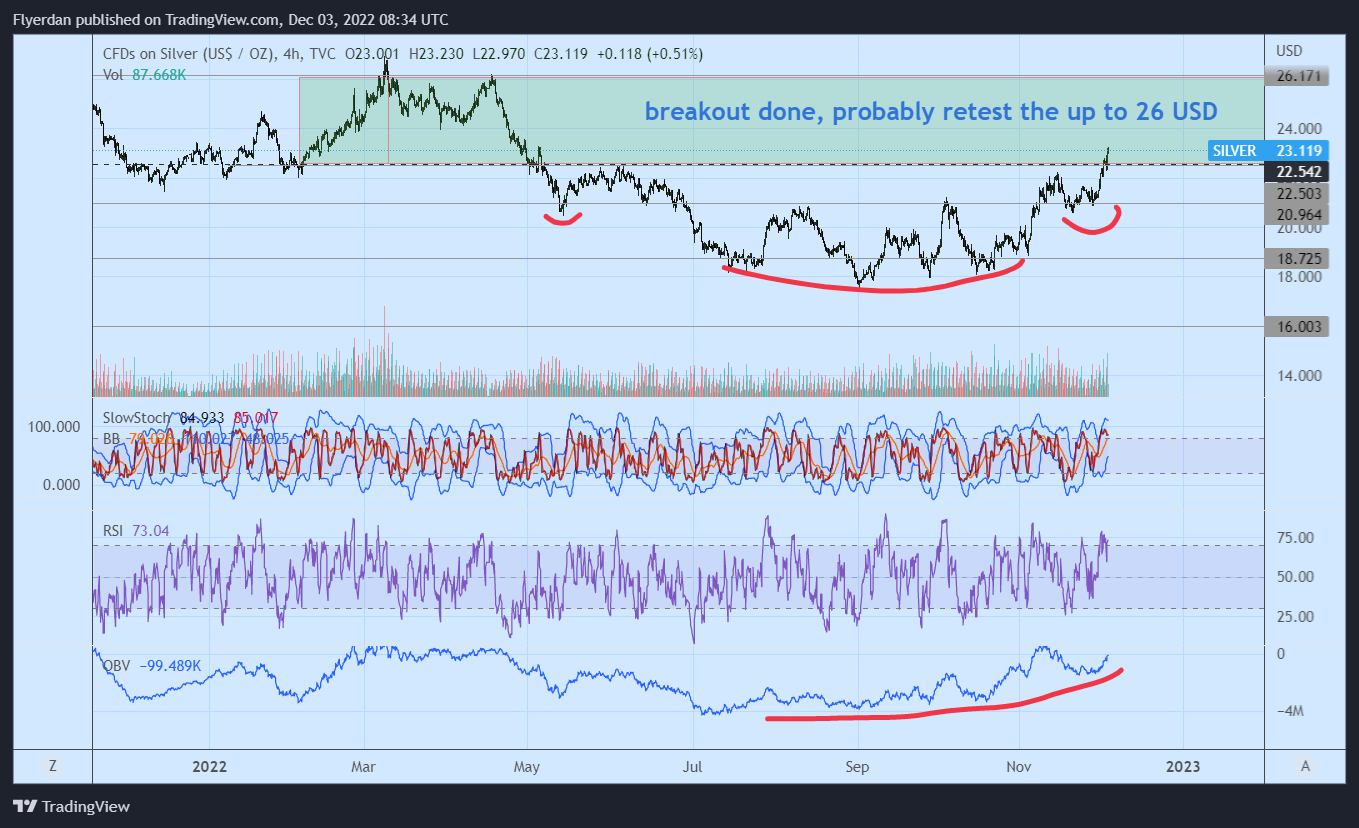Click the 16.003 price level label

tap(1296, 326)
